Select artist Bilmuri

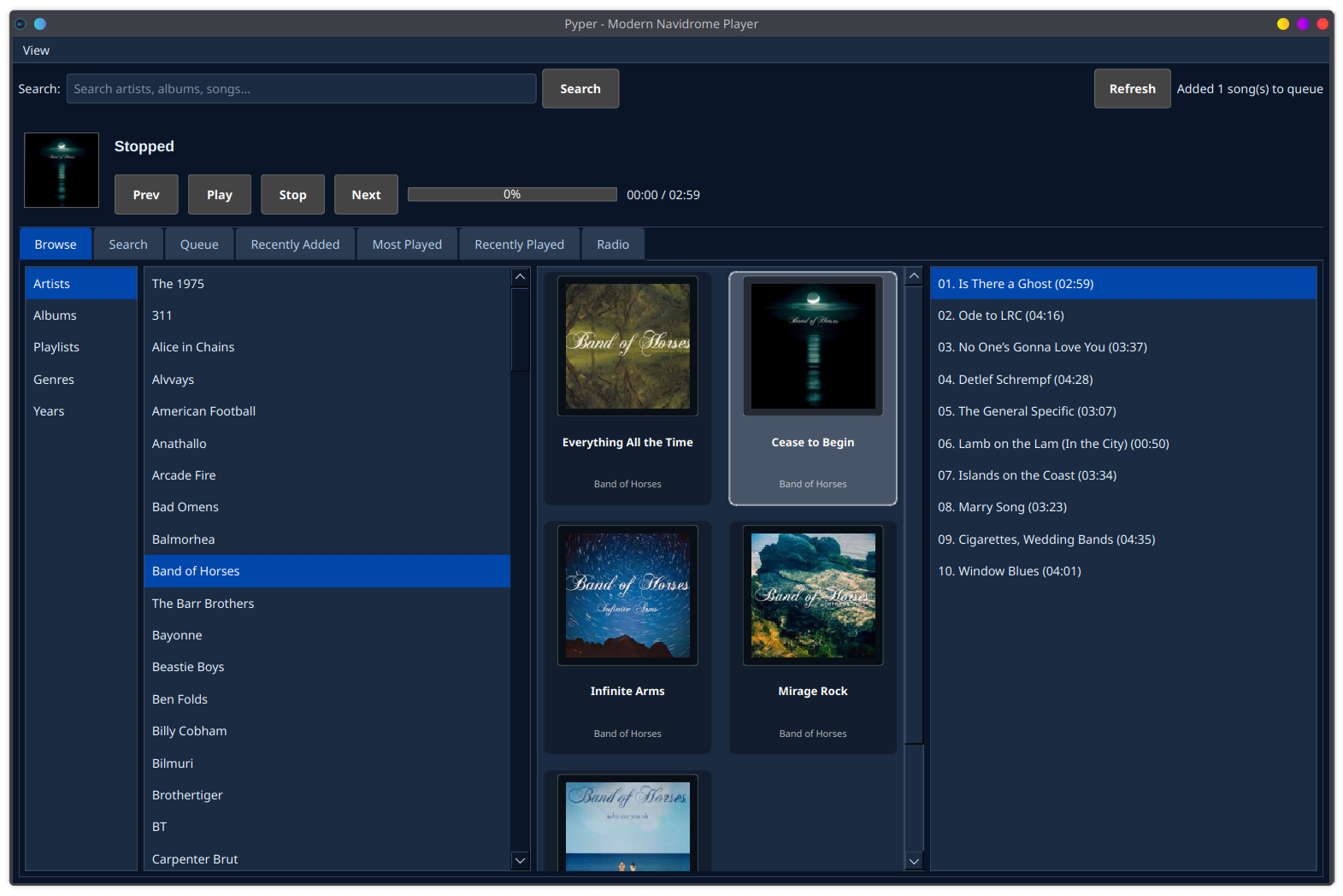[327, 763]
